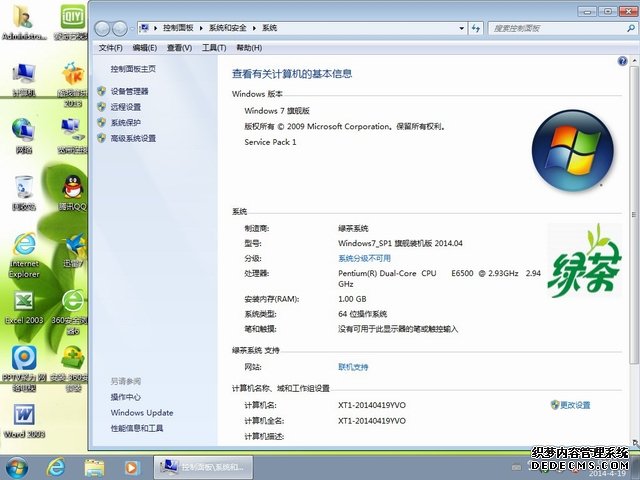Open the 文件(F) menu
Image resolution: width=640 pixels, height=480 pixels.
click(x=110, y=48)
